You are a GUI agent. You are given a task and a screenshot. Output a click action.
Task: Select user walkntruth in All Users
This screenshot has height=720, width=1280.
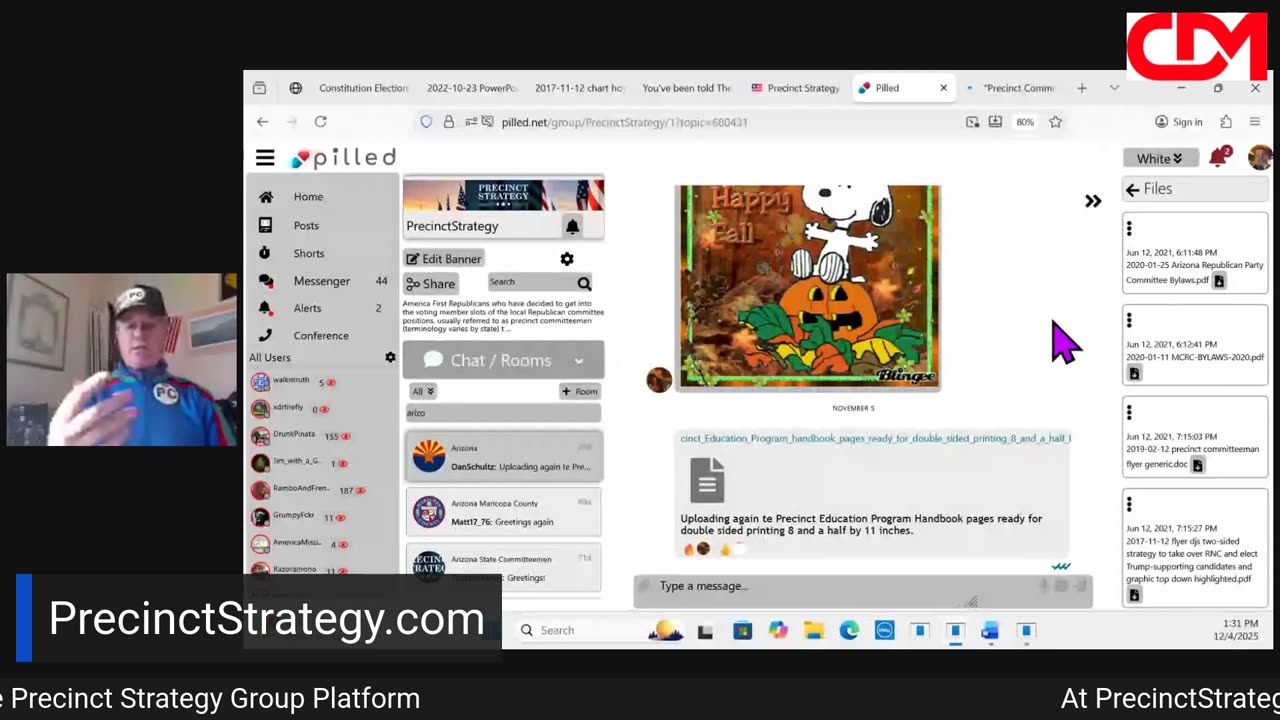tap(290, 381)
